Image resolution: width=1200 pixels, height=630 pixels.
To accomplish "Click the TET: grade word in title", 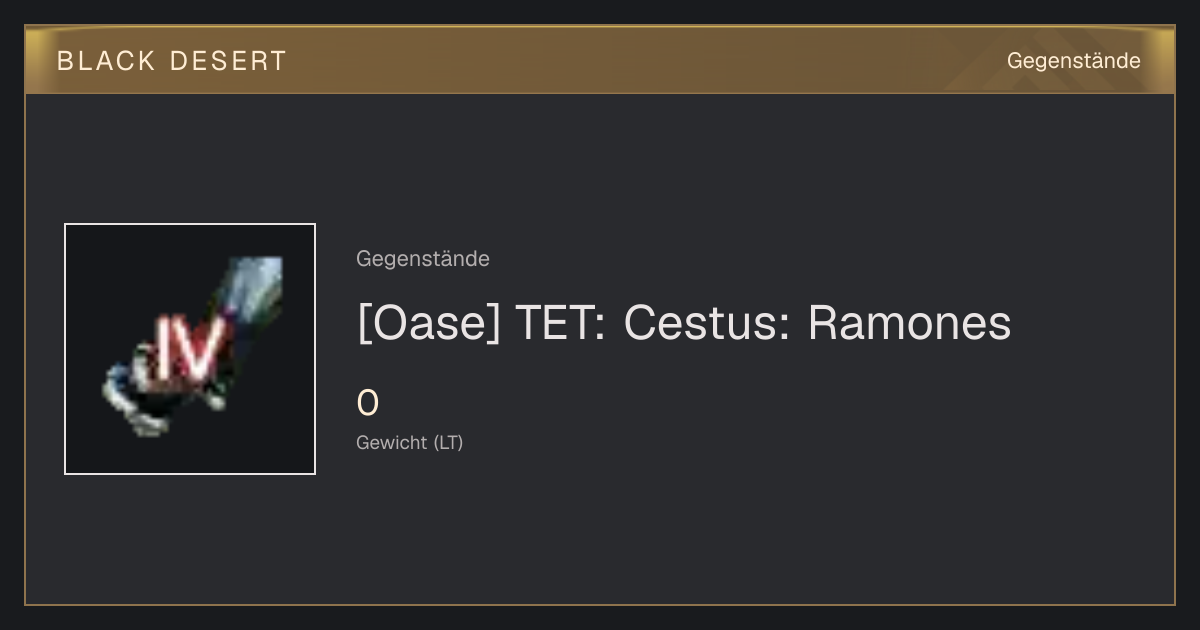I will point(560,323).
